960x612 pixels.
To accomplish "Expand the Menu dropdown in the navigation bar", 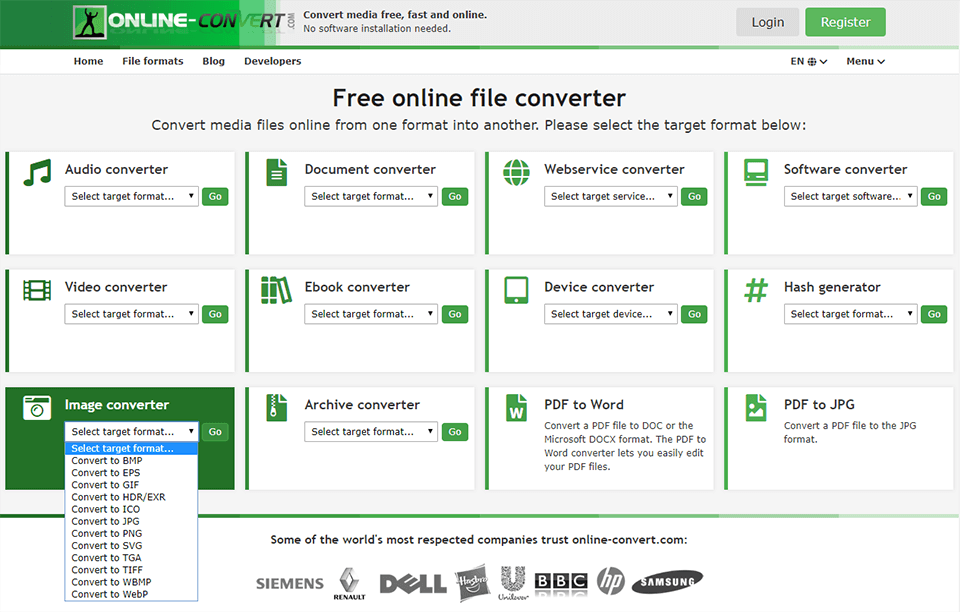I will point(864,61).
